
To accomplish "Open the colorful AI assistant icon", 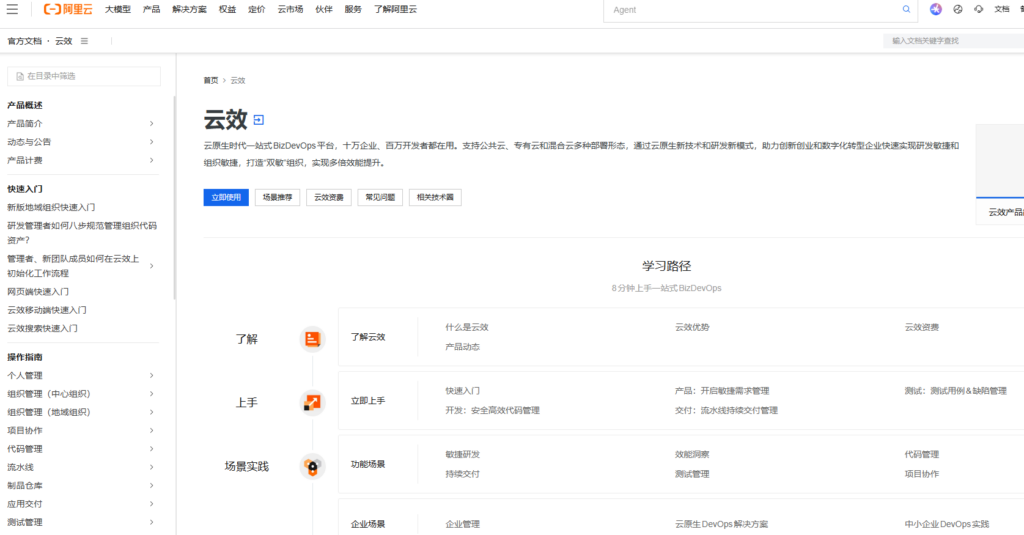I will click(936, 9).
